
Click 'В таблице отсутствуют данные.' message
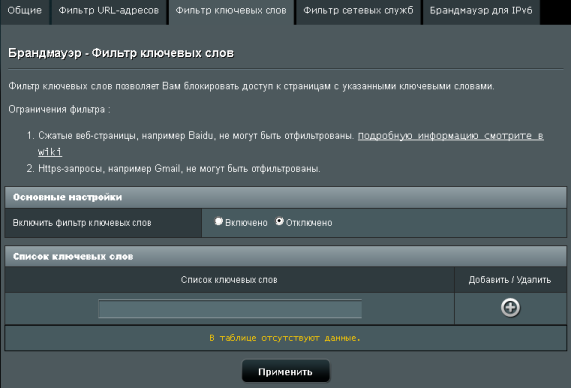coord(285,338)
